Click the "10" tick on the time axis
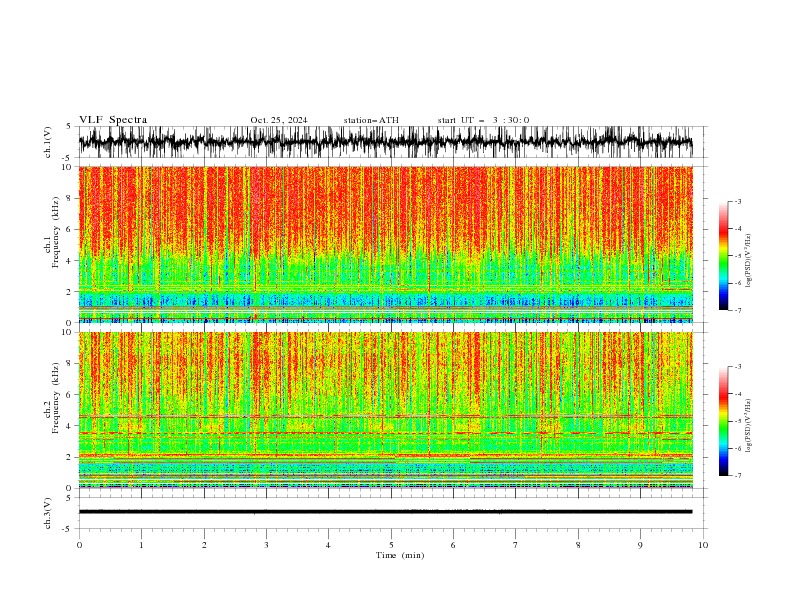Screen dimensions: 792x612 click(703, 545)
